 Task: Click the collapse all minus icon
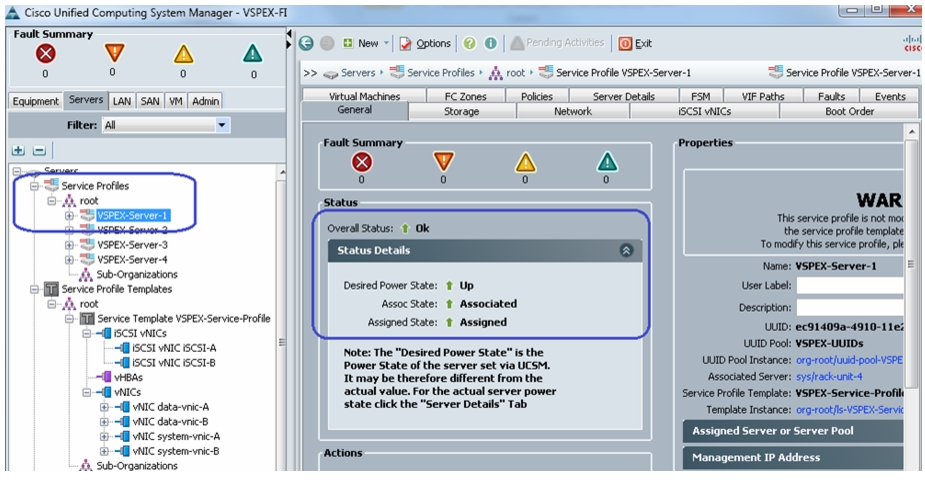point(40,150)
